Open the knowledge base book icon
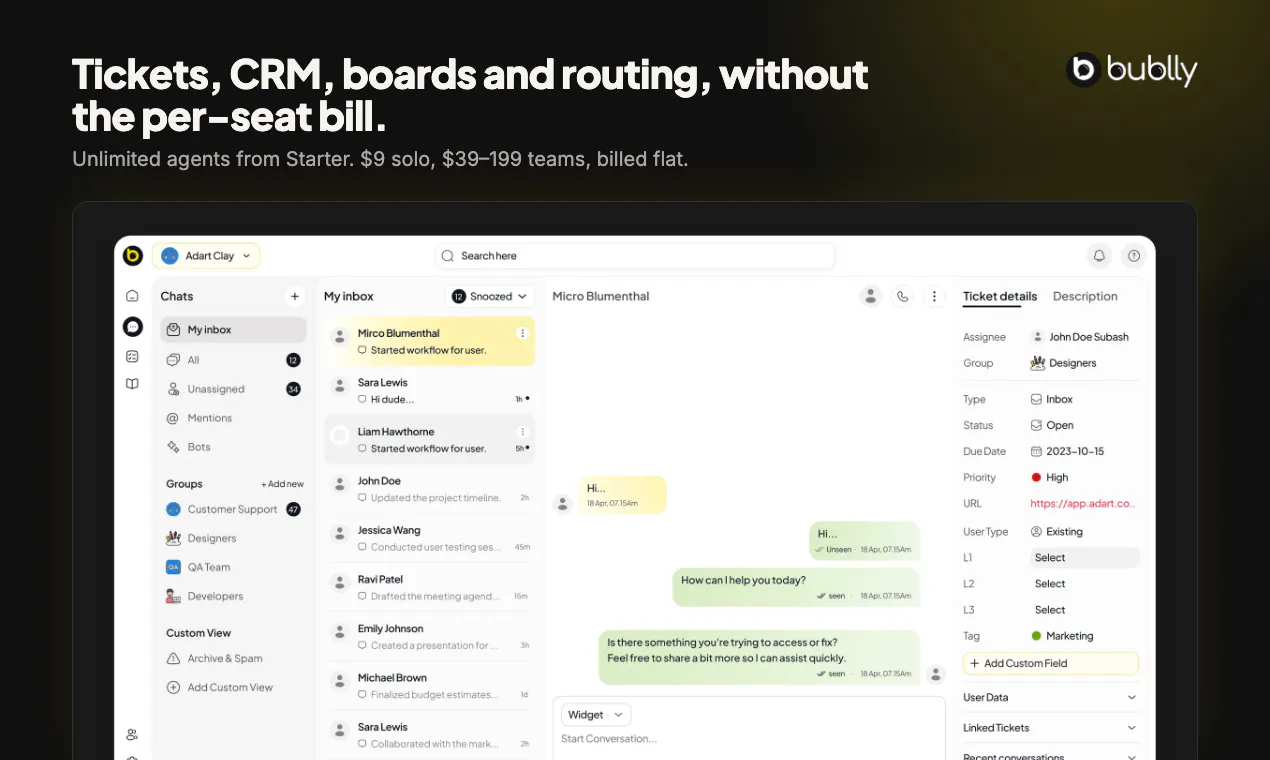 [x=132, y=383]
